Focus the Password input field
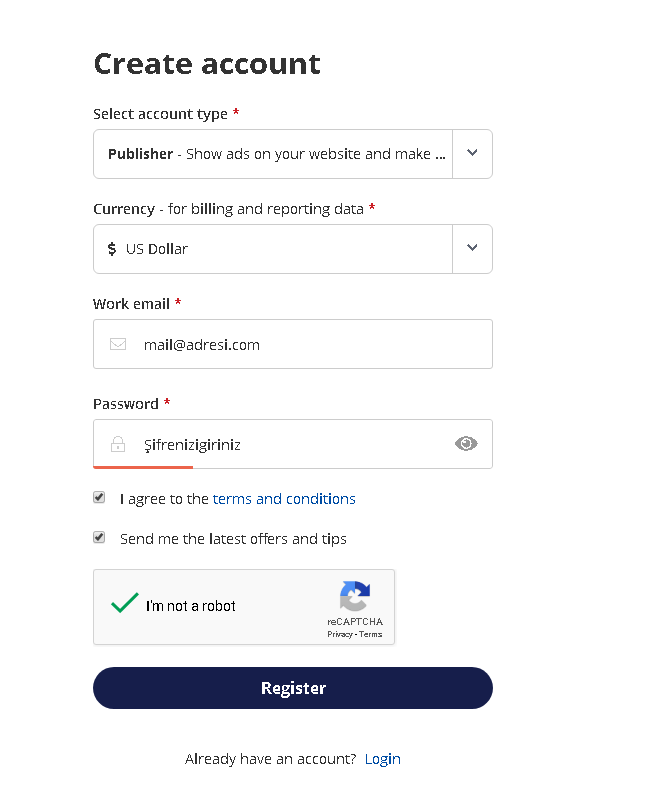The width and height of the screenshot is (666, 800). [x=292, y=444]
